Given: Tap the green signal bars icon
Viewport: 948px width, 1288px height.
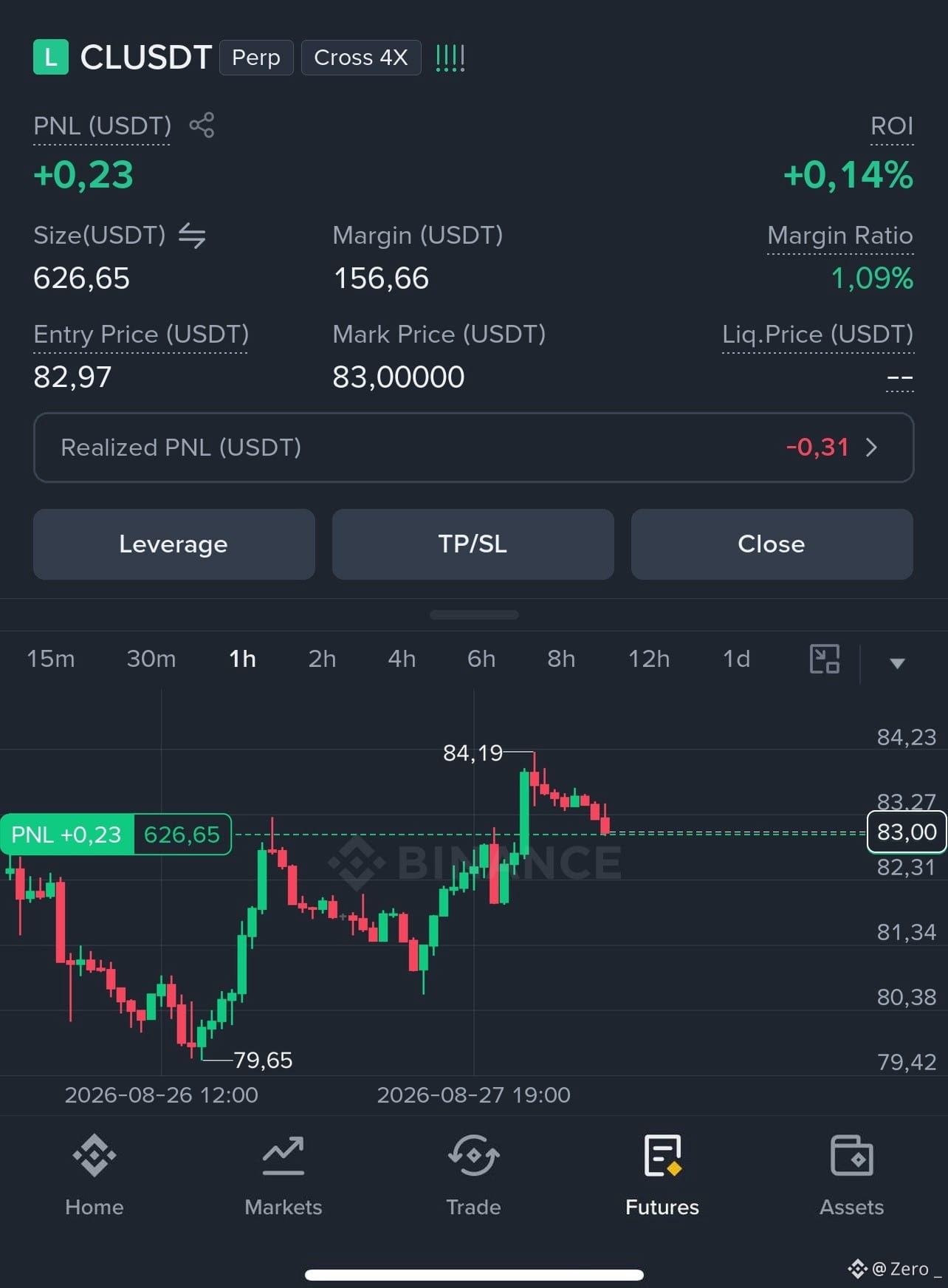Looking at the screenshot, I should coord(450,58).
